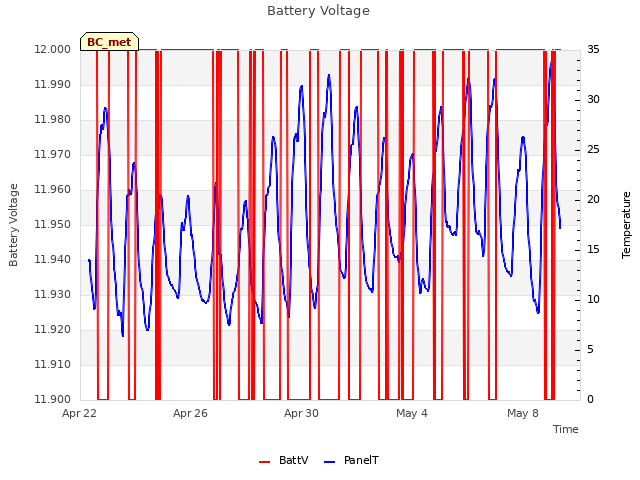Click the 30 temperature tick label

pyautogui.click(x=593, y=100)
